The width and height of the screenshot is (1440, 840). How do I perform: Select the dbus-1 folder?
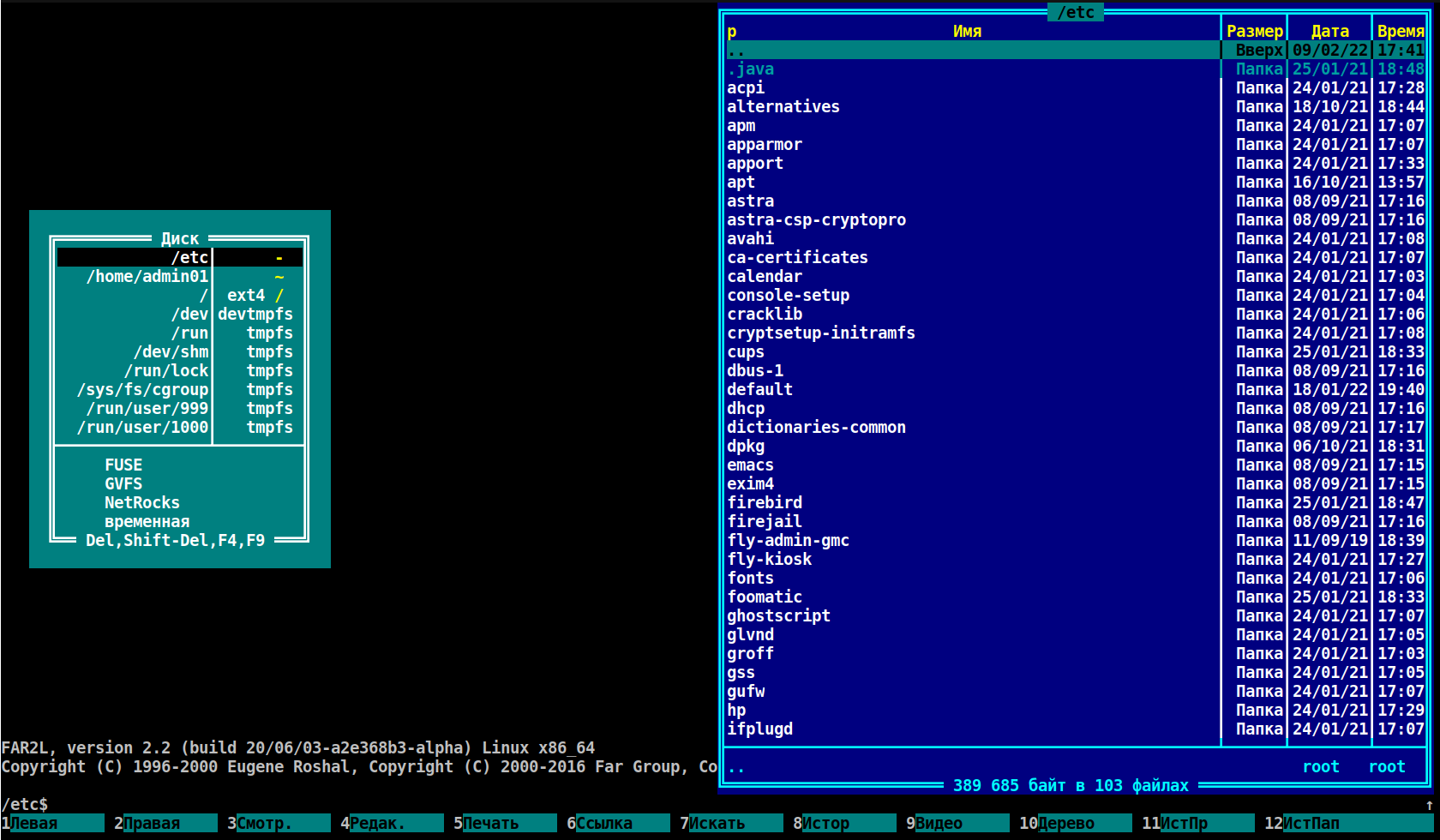pyautogui.click(x=1076, y=370)
